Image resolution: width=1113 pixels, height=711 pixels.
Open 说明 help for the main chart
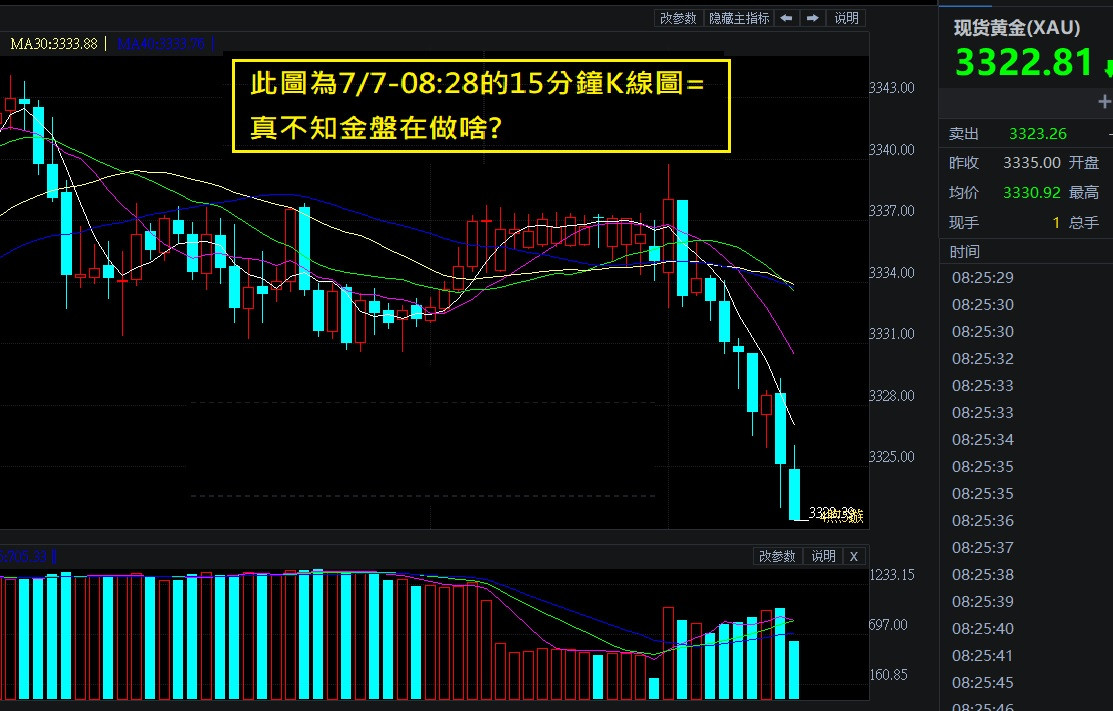(x=846, y=18)
